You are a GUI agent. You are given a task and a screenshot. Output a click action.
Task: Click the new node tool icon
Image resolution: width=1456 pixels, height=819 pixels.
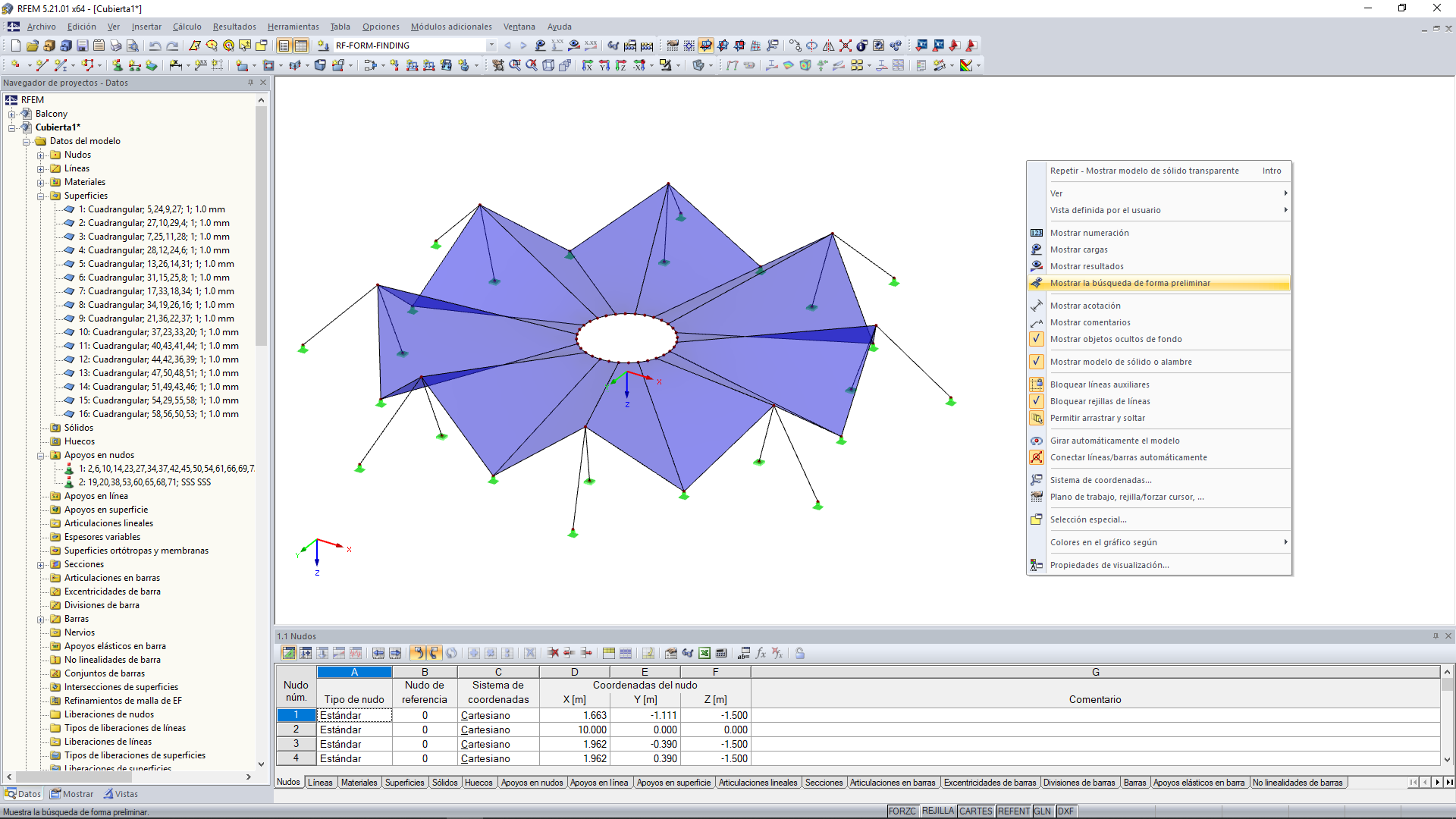pos(15,65)
